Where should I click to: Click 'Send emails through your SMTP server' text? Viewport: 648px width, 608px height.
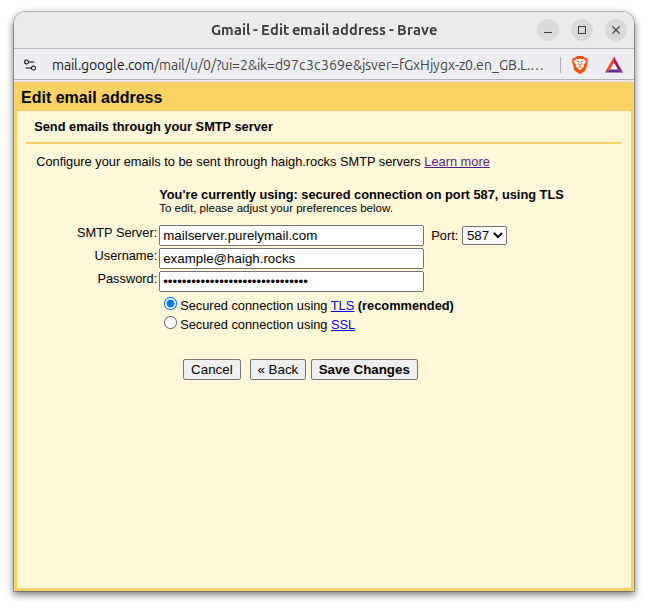pos(153,126)
